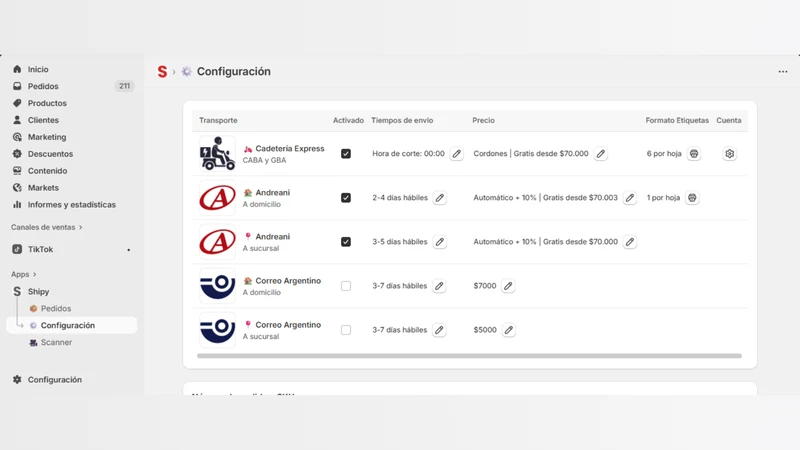Open print format for 6 por hoja
Screen dimensions: 800x450
[694, 154]
